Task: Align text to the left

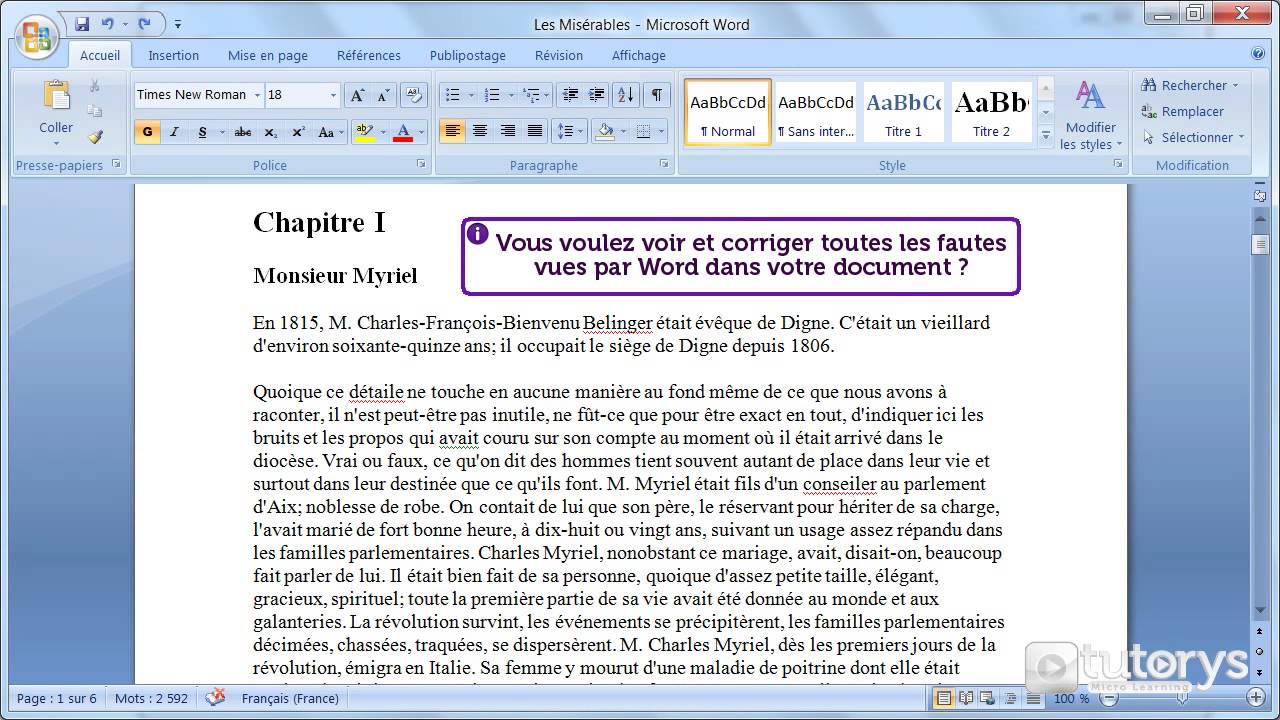Action: [452, 131]
